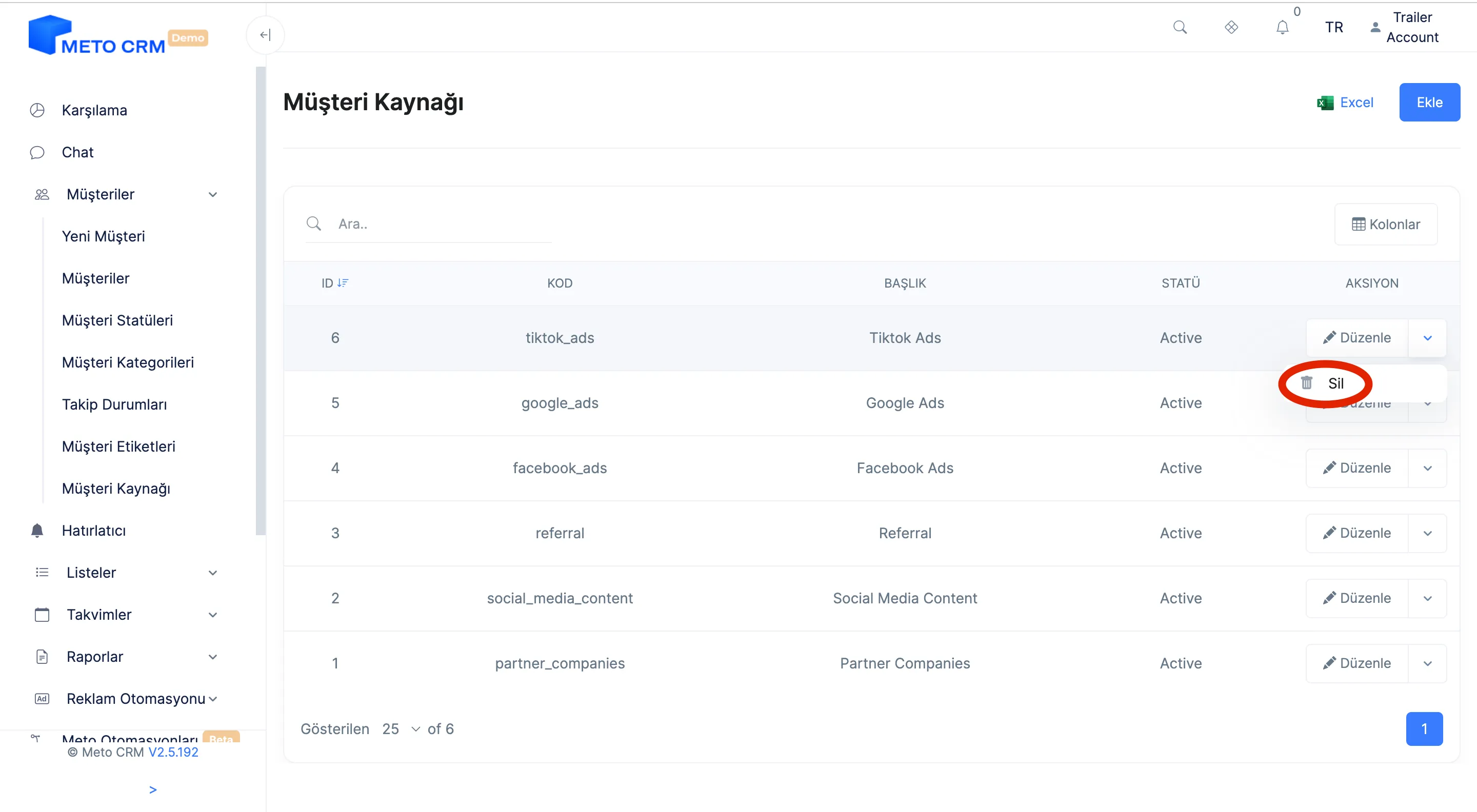
Task: Click the Excel spreadsheet icon
Action: click(1325, 103)
